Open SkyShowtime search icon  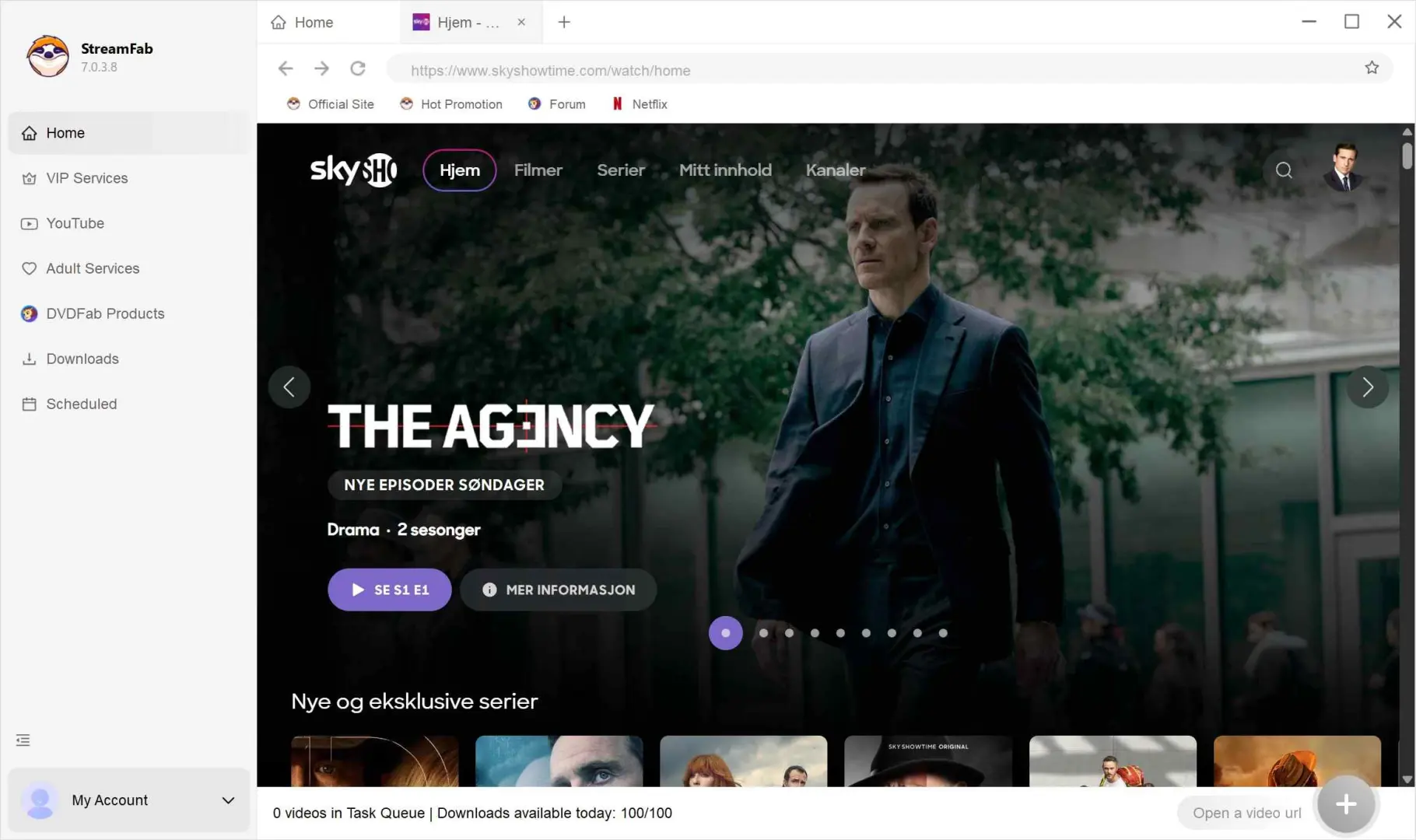pos(1284,170)
